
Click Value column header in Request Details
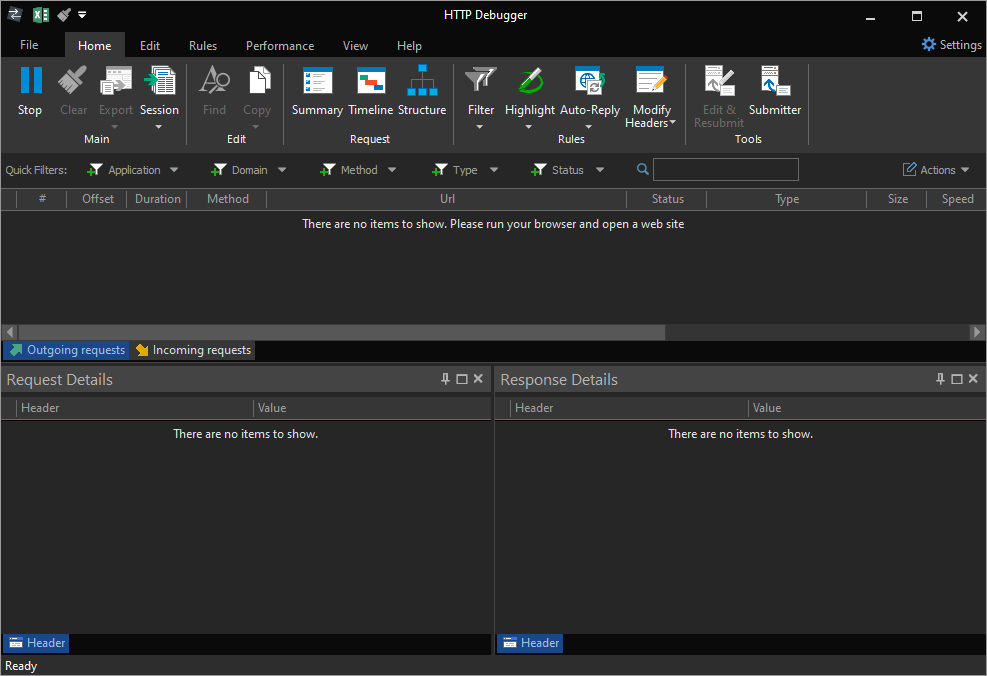pyautogui.click(x=372, y=408)
